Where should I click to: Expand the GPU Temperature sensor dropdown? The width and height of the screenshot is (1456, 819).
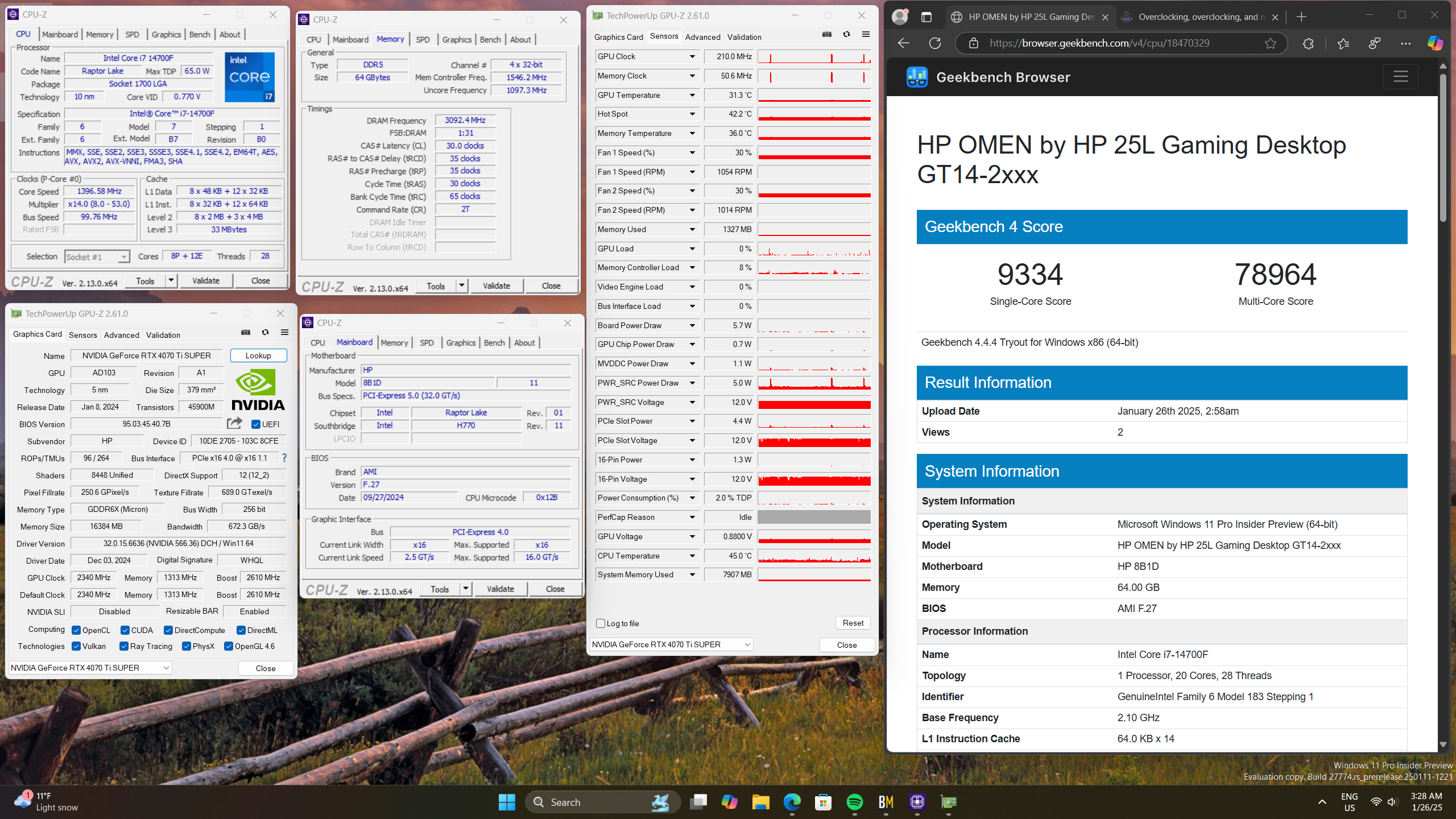692,95
